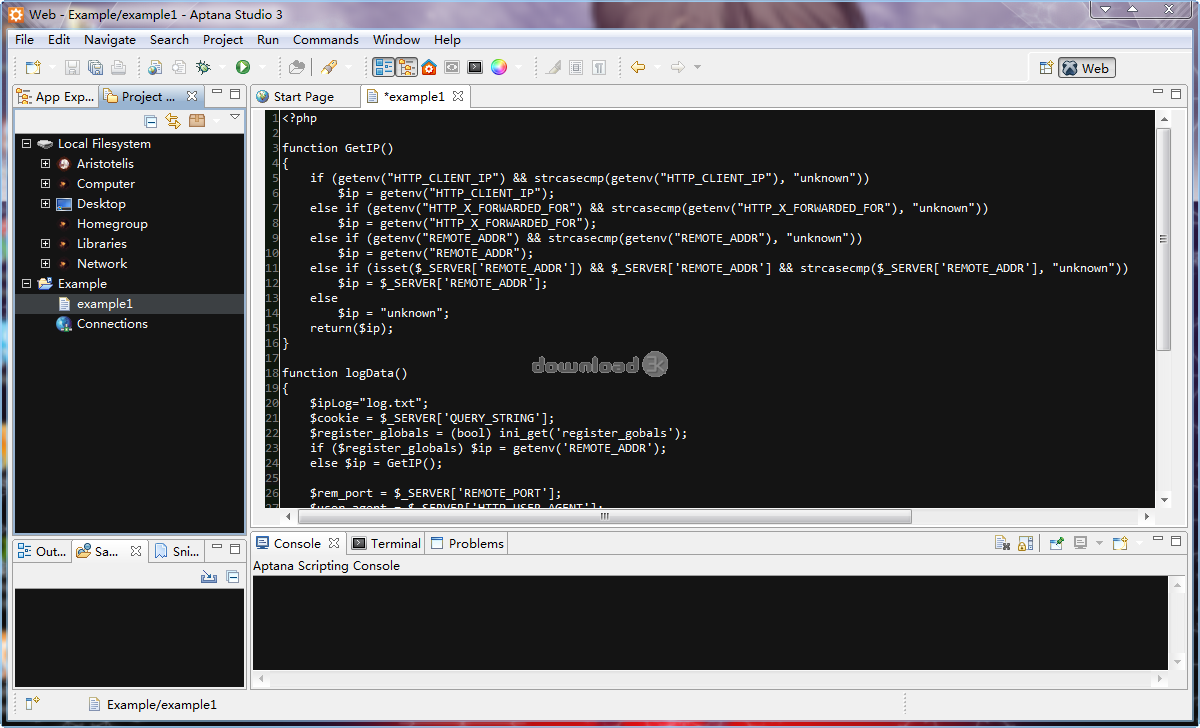The image size is (1200, 728).
Task: Click the terminal icon in toolbar
Action: point(475,67)
